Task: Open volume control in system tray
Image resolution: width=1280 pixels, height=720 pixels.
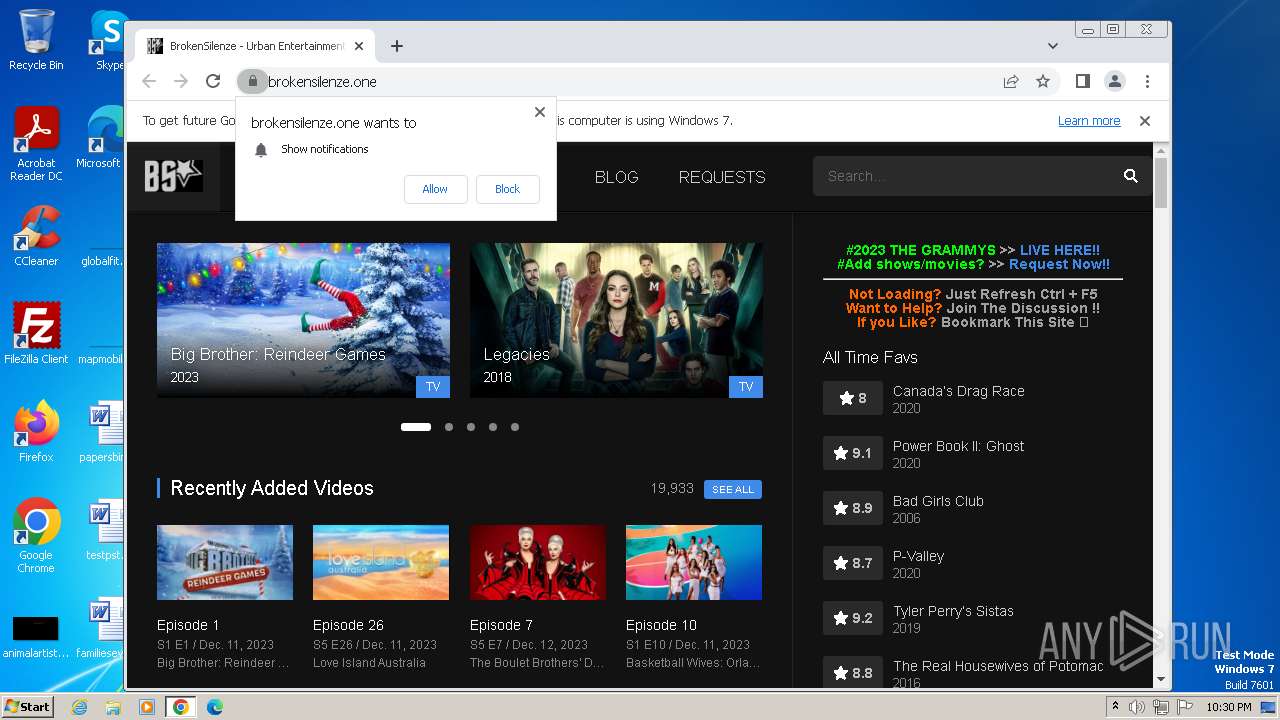Action: pyautogui.click(x=1137, y=707)
